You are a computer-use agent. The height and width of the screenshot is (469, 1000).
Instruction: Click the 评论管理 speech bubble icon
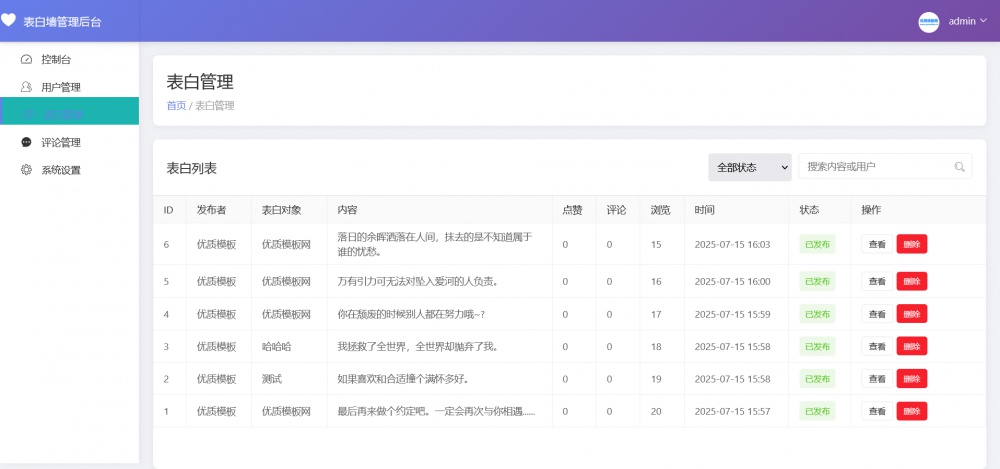(x=27, y=142)
